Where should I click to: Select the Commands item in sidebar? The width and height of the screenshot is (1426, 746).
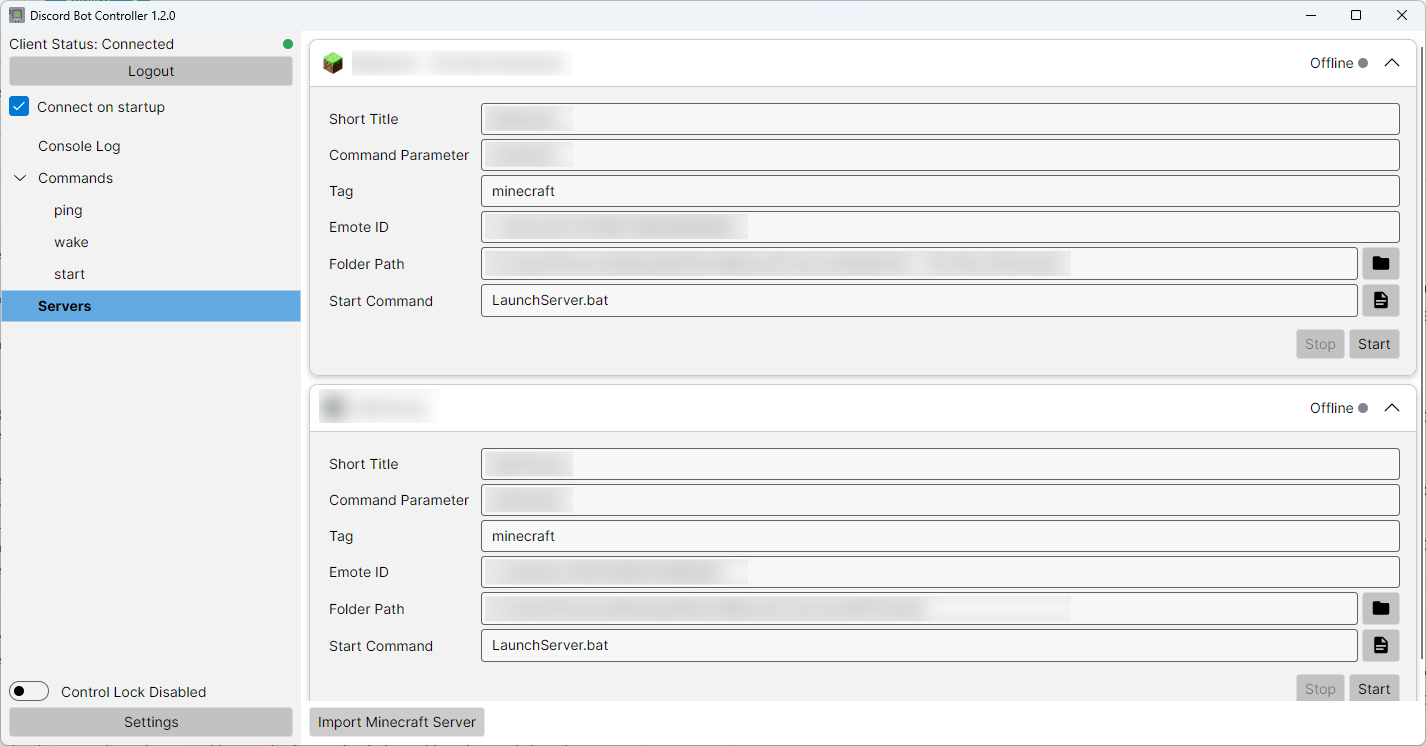75,178
